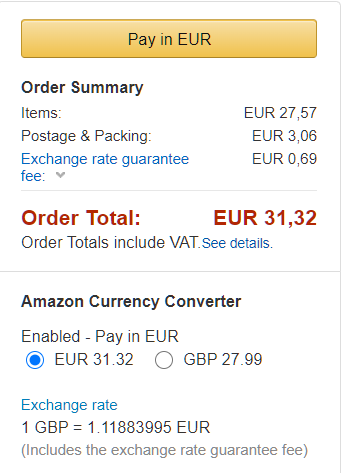
Task: Click the Pay in EUR button
Action: (x=169, y=39)
